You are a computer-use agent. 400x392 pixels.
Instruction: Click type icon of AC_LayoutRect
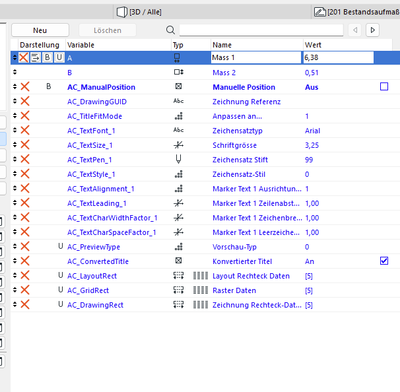pos(178,275)
